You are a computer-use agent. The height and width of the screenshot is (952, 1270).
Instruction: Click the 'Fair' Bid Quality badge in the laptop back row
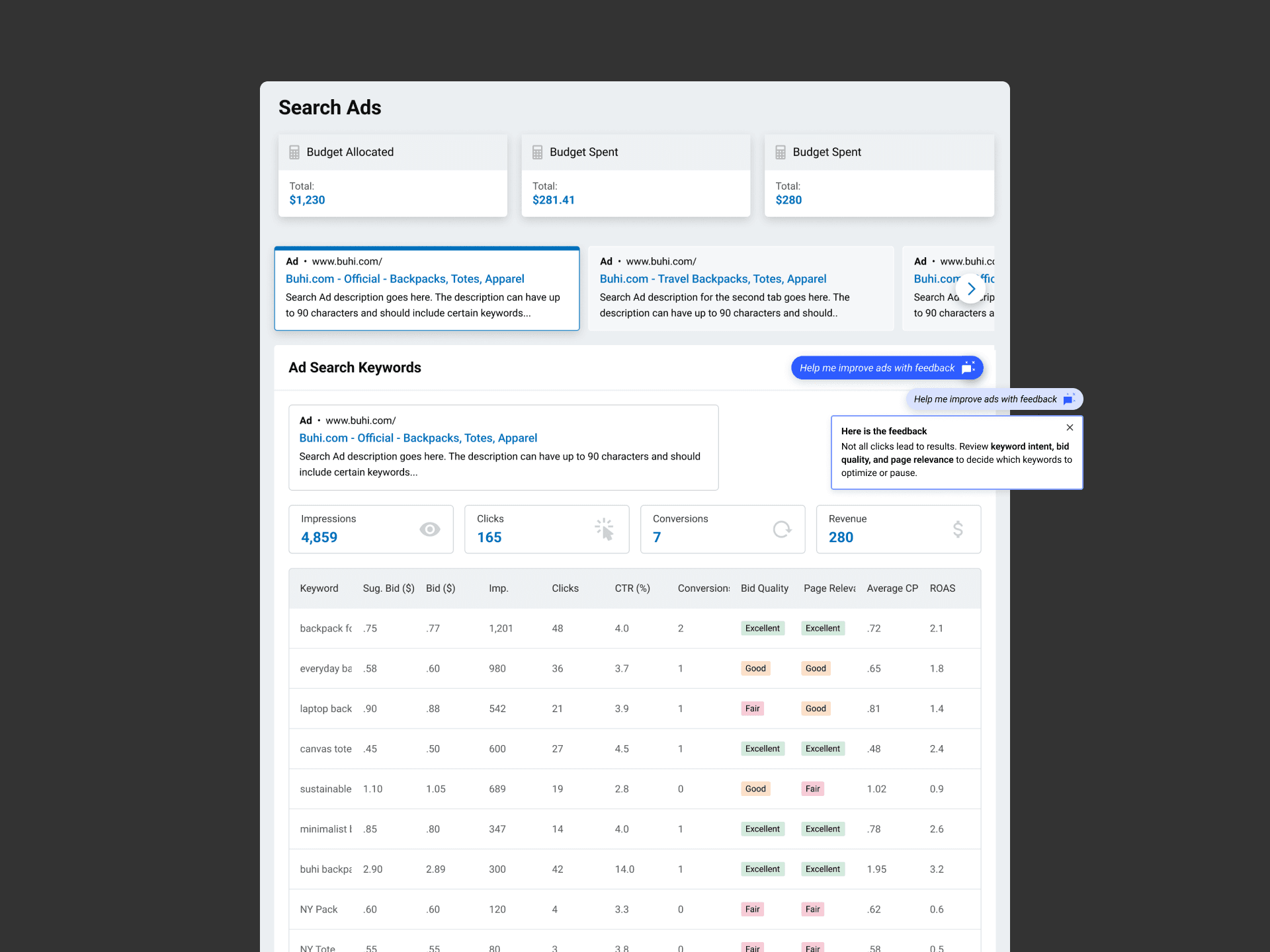[x=752, y=709]
